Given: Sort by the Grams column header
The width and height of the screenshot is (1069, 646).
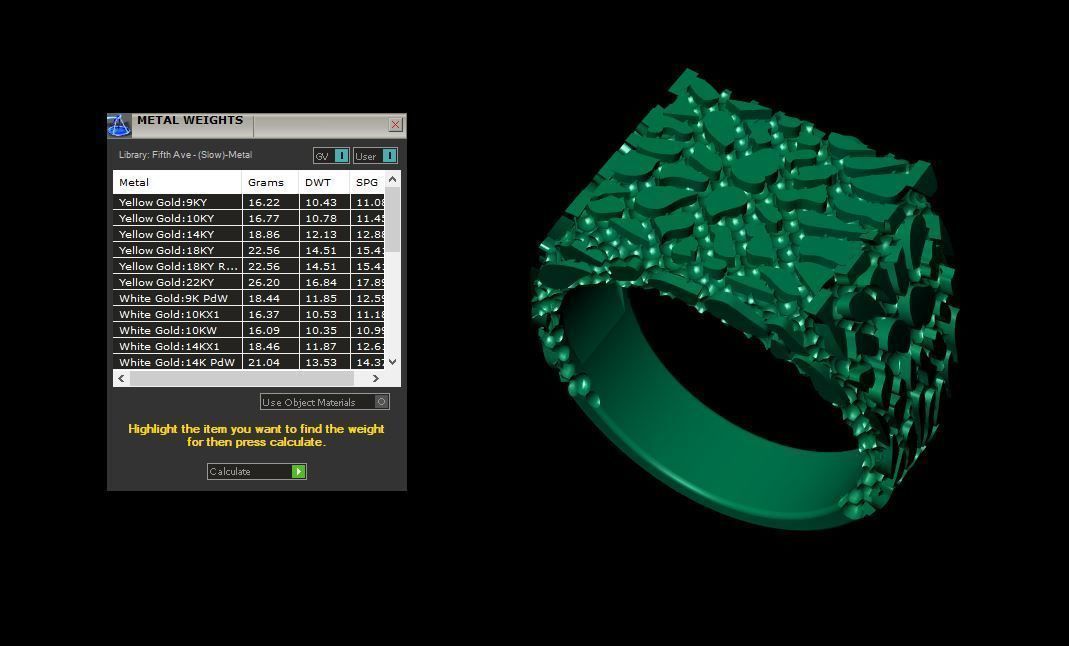Looking at the screenshot, I should [270, 183].
